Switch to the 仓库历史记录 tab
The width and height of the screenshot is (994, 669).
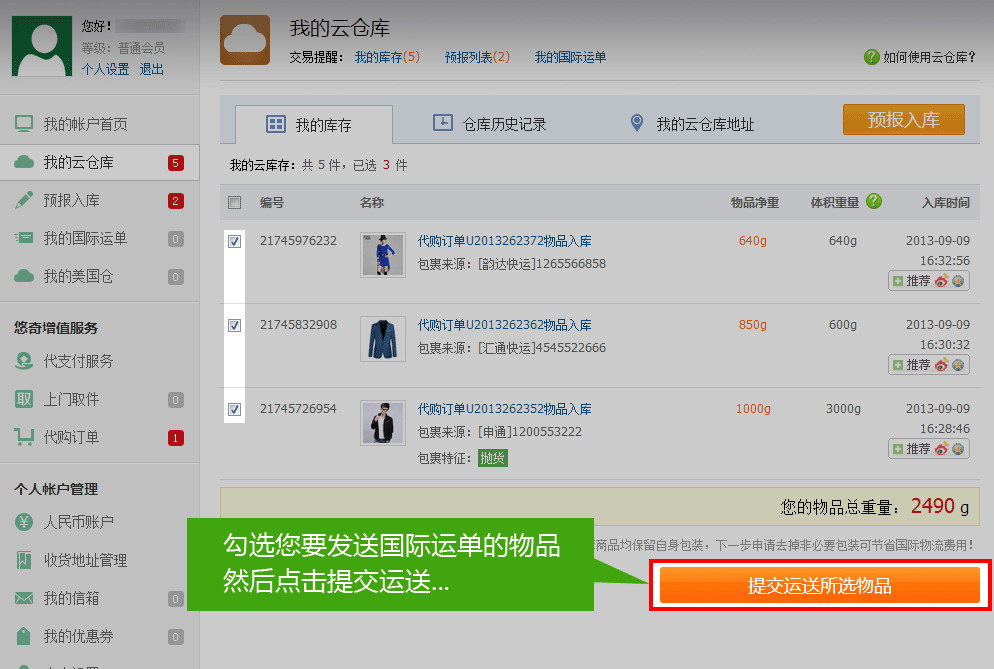click(489, 124)
